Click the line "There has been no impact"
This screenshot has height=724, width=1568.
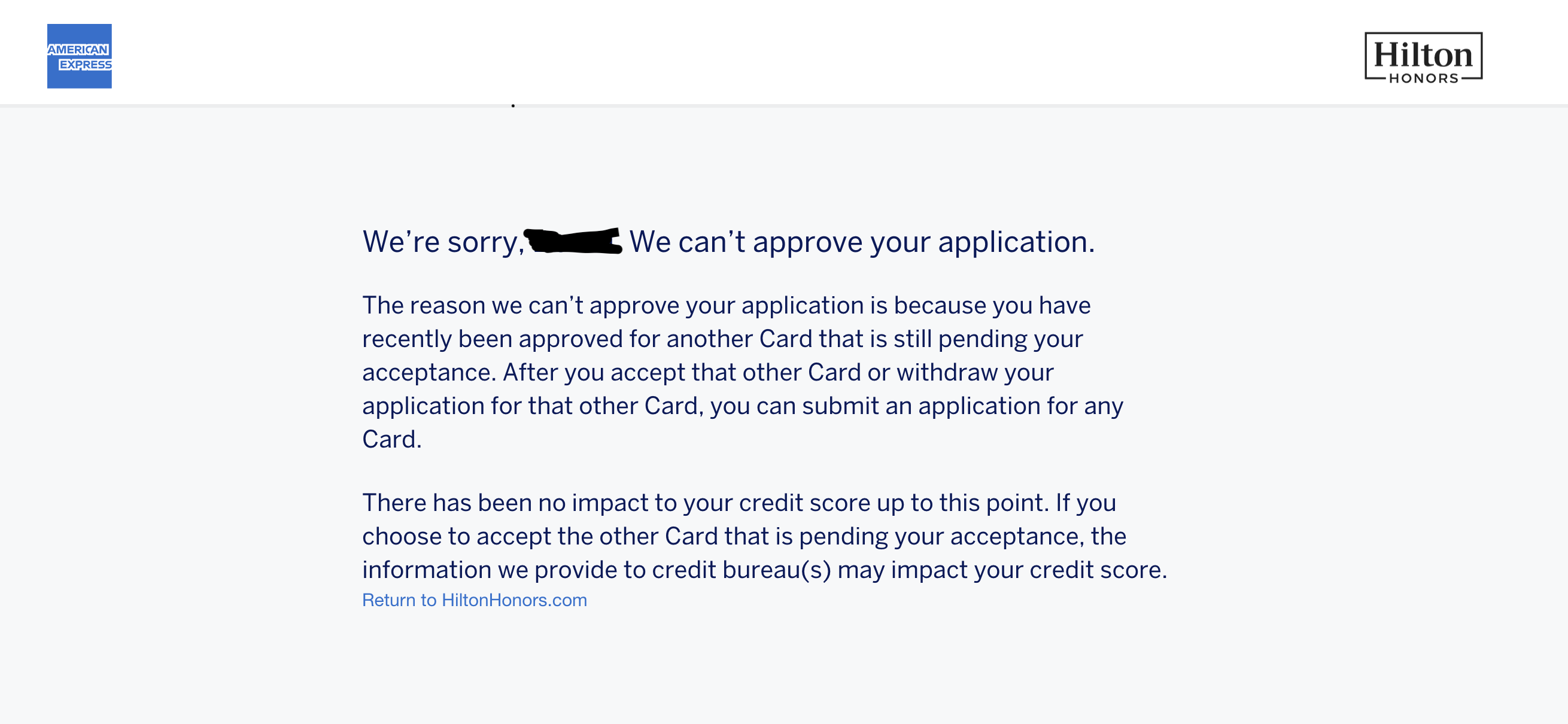click(739, 503)
